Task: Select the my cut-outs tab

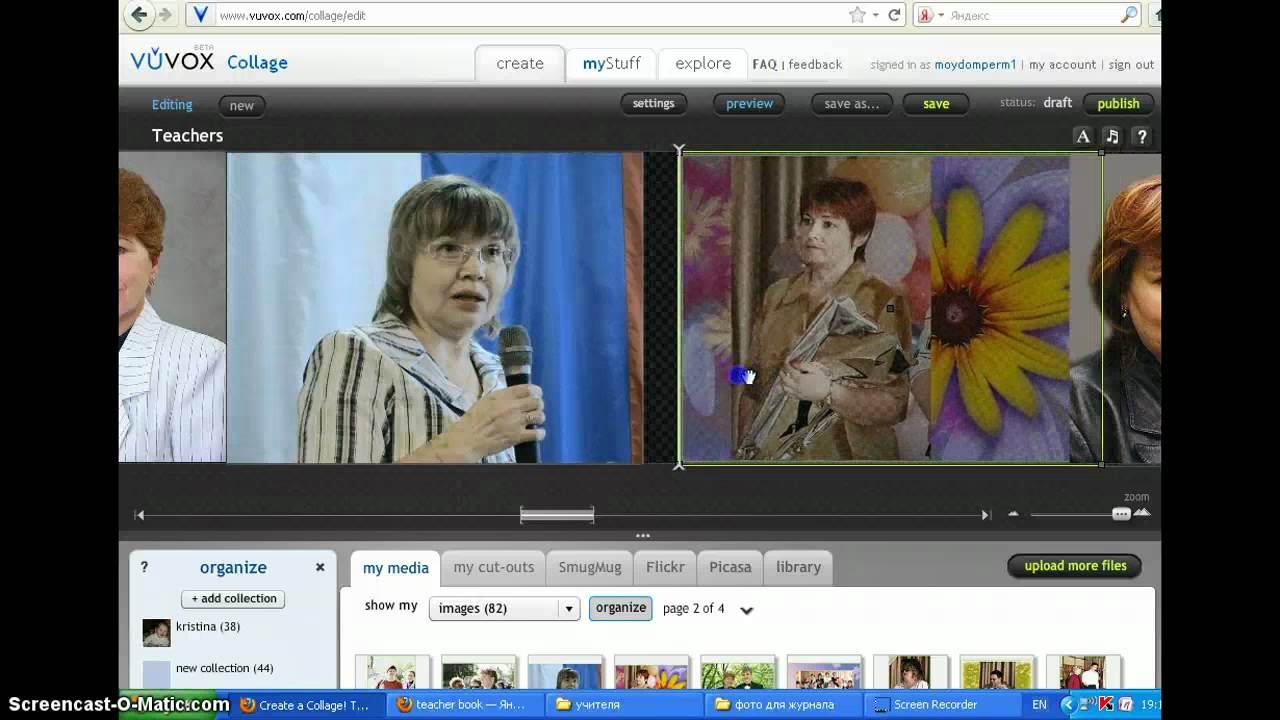Action: click(494, 567)
